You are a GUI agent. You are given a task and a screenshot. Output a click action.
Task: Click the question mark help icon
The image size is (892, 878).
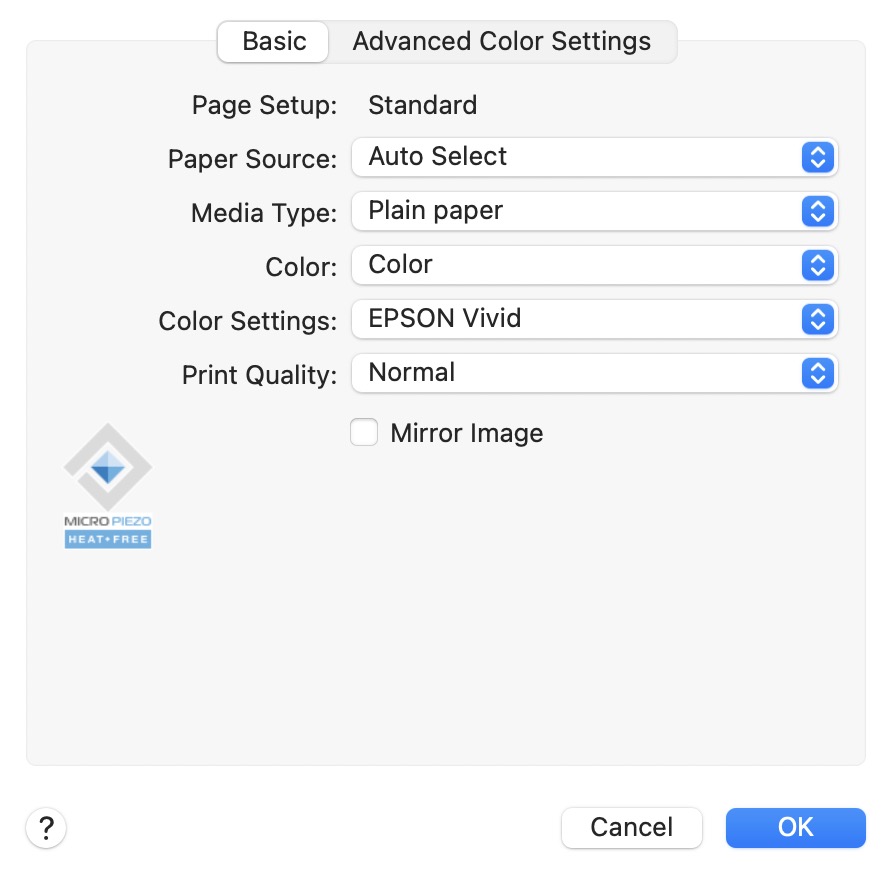[x=45, y=828]
